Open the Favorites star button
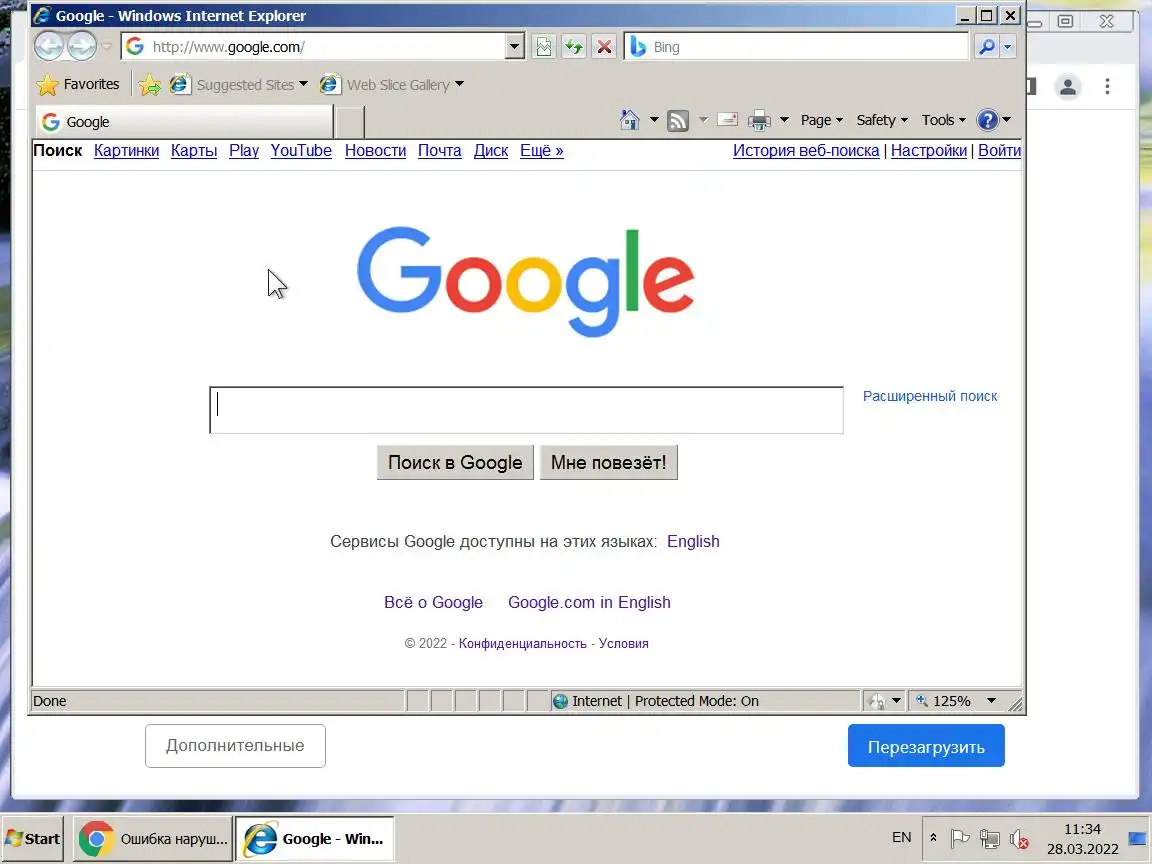 point(78,84)
